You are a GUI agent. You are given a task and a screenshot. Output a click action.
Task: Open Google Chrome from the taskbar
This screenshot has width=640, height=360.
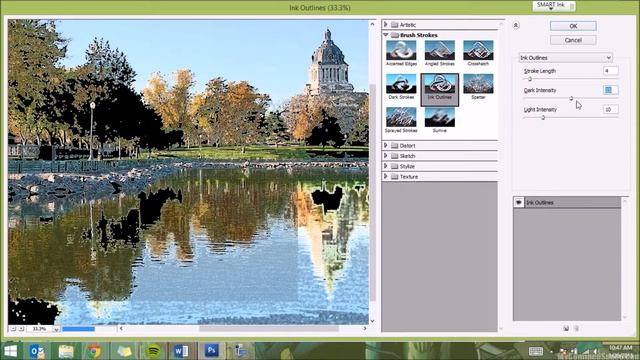click(94, 351)
